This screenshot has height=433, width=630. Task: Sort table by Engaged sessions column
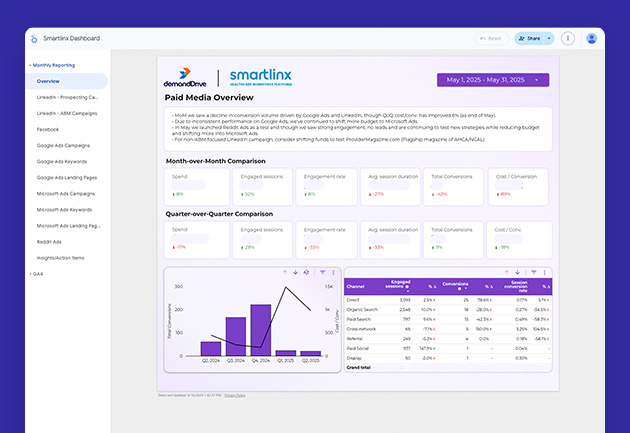397,284
